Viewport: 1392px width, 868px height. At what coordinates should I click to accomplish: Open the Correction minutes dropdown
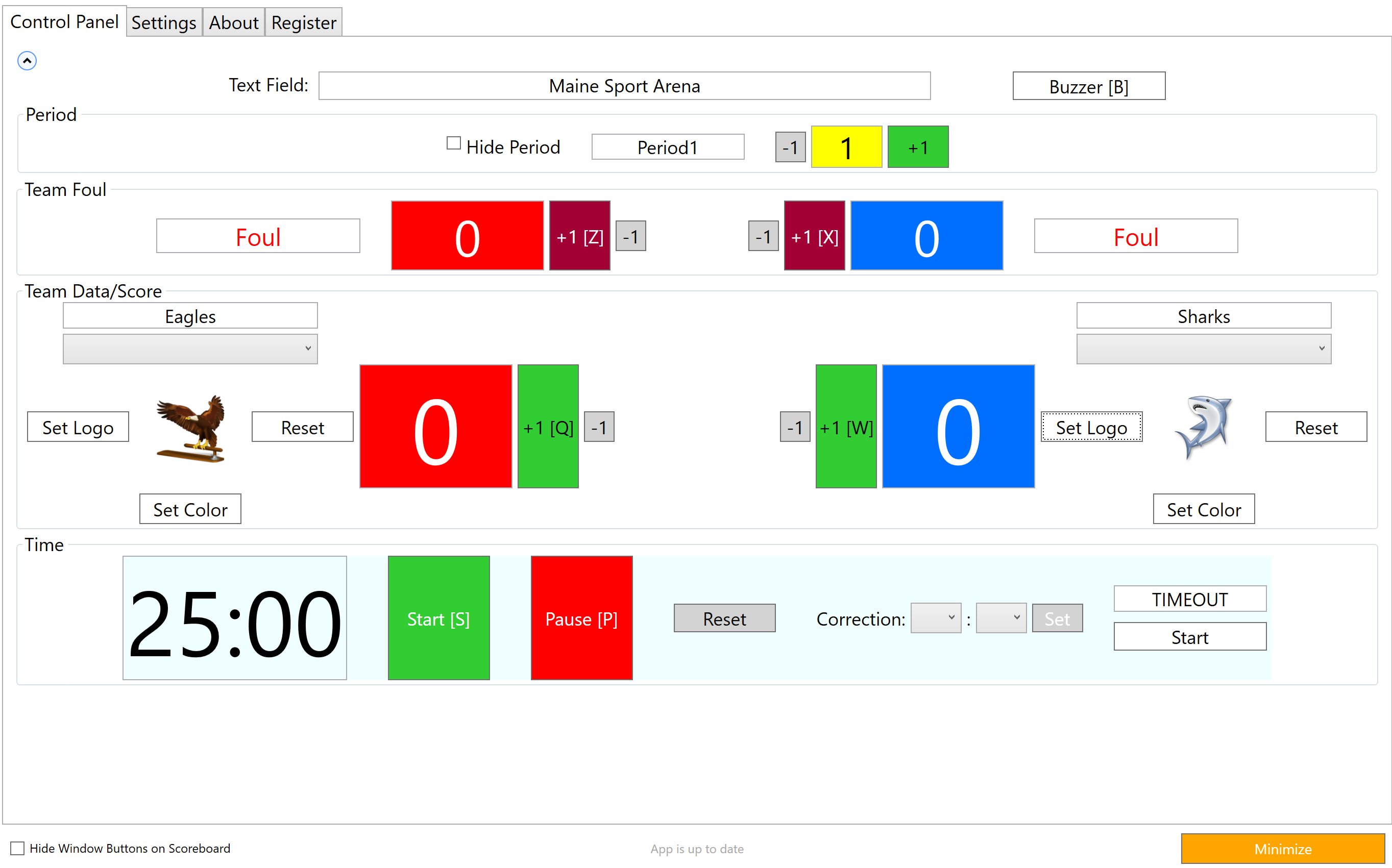click(936, 617)
